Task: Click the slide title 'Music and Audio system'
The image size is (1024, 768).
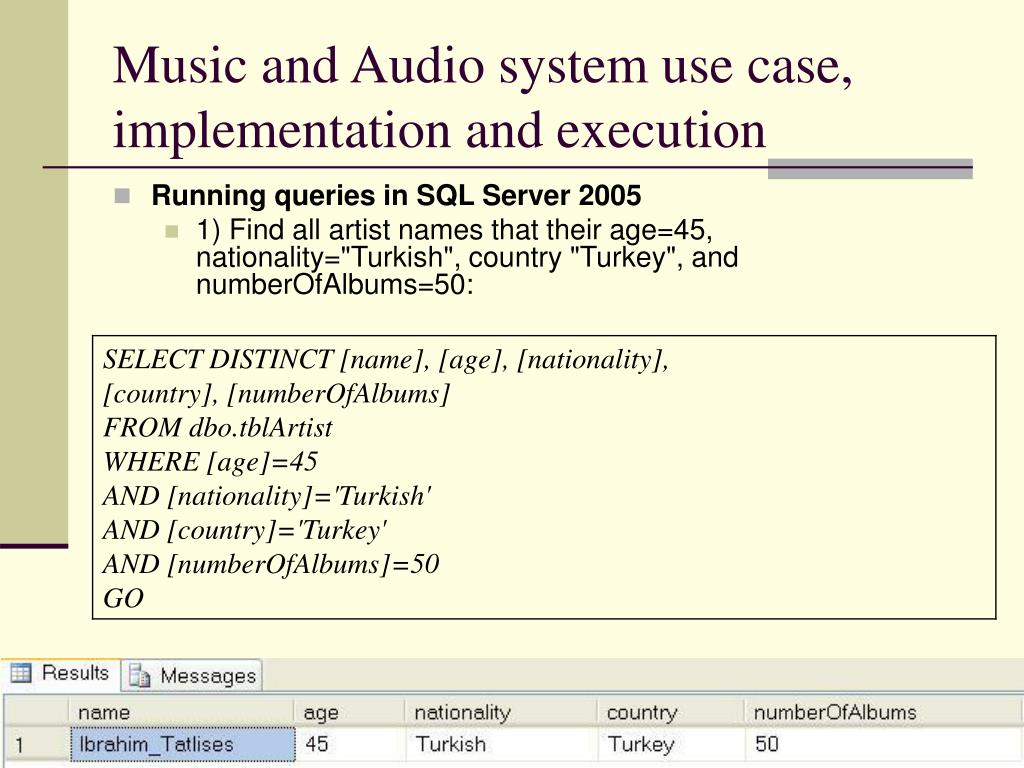Action: point(483,98)
